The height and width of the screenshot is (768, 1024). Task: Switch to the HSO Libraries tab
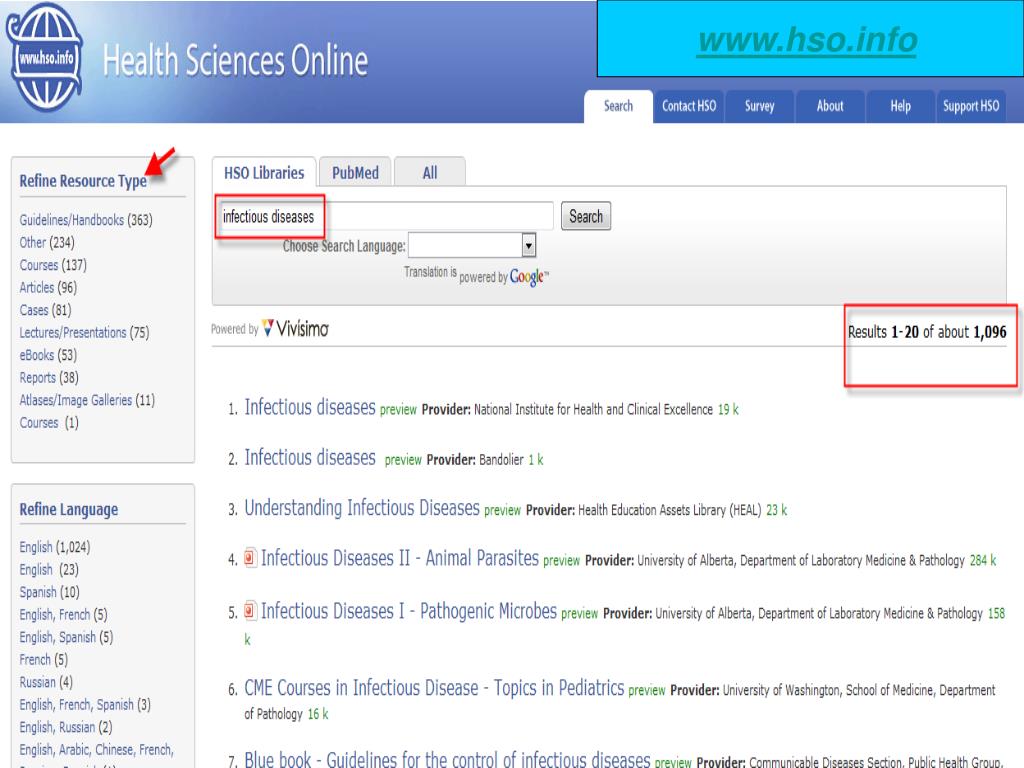tap(264, 173)
